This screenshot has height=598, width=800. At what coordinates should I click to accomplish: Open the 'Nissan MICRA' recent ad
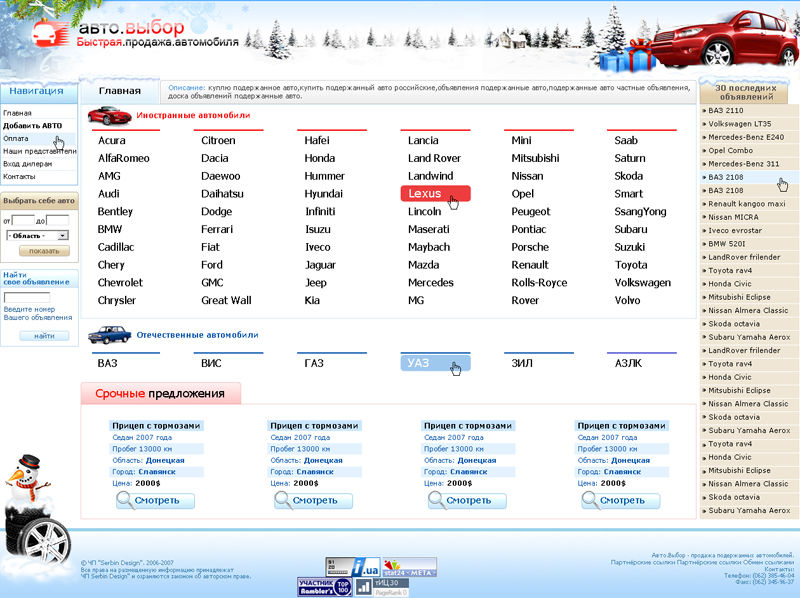pyautogui.click(x=733, y=217)
